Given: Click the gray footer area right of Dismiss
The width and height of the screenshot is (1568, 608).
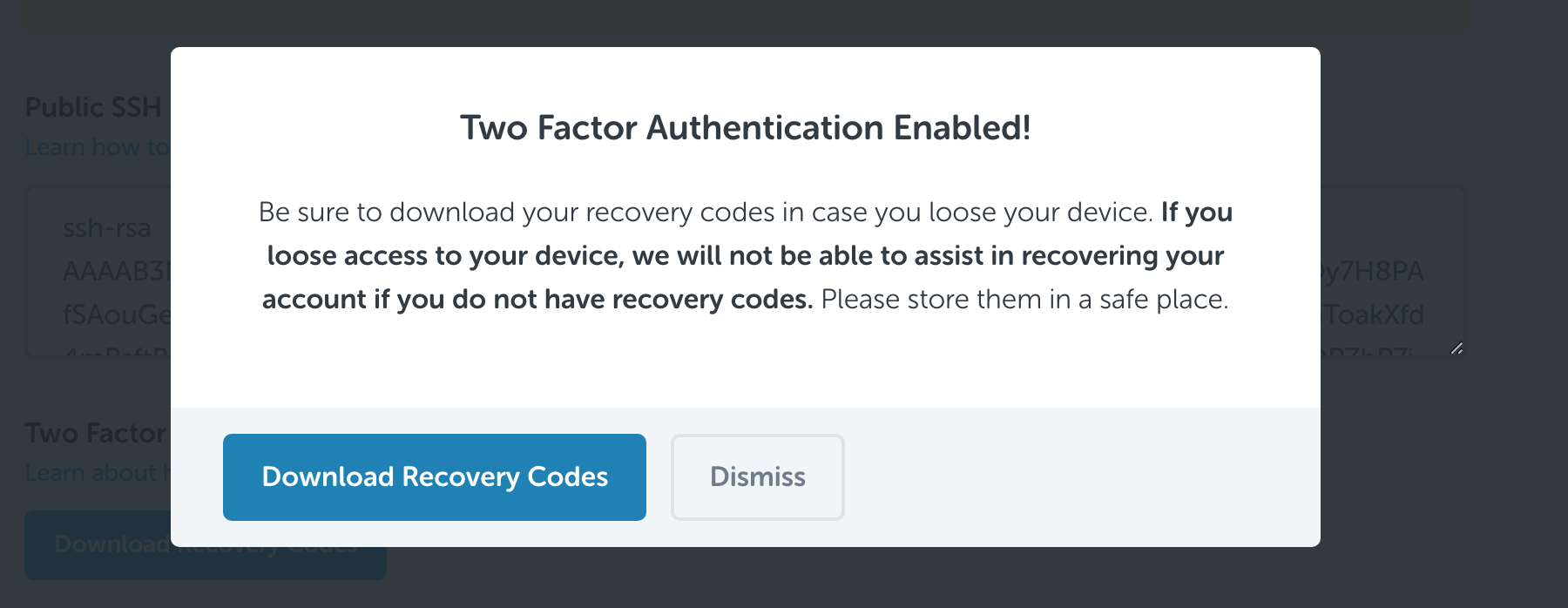Looking at the screenshot, I should pyautogui.click(x=1080, y=477).
